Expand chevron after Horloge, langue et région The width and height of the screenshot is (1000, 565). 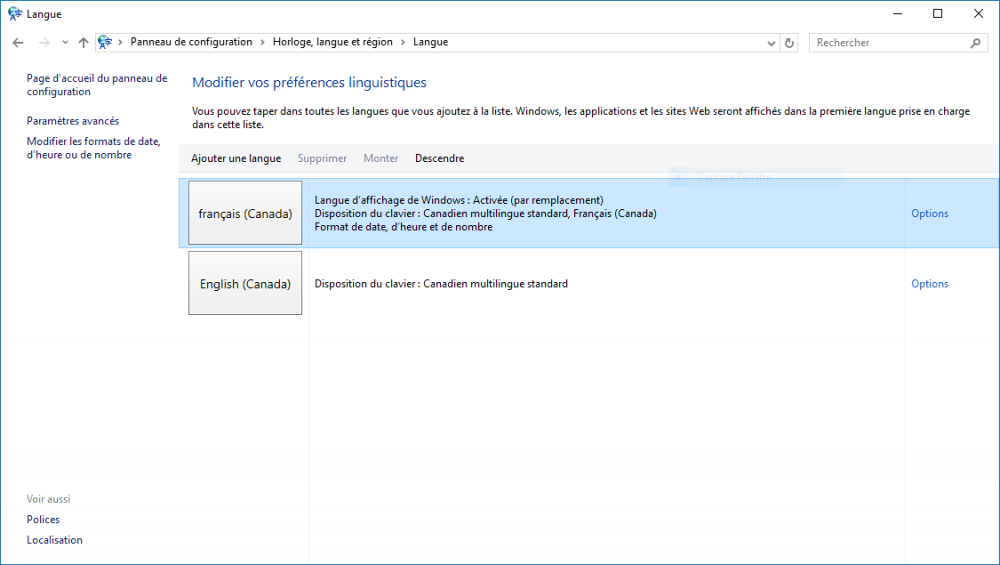click(403, 43)
